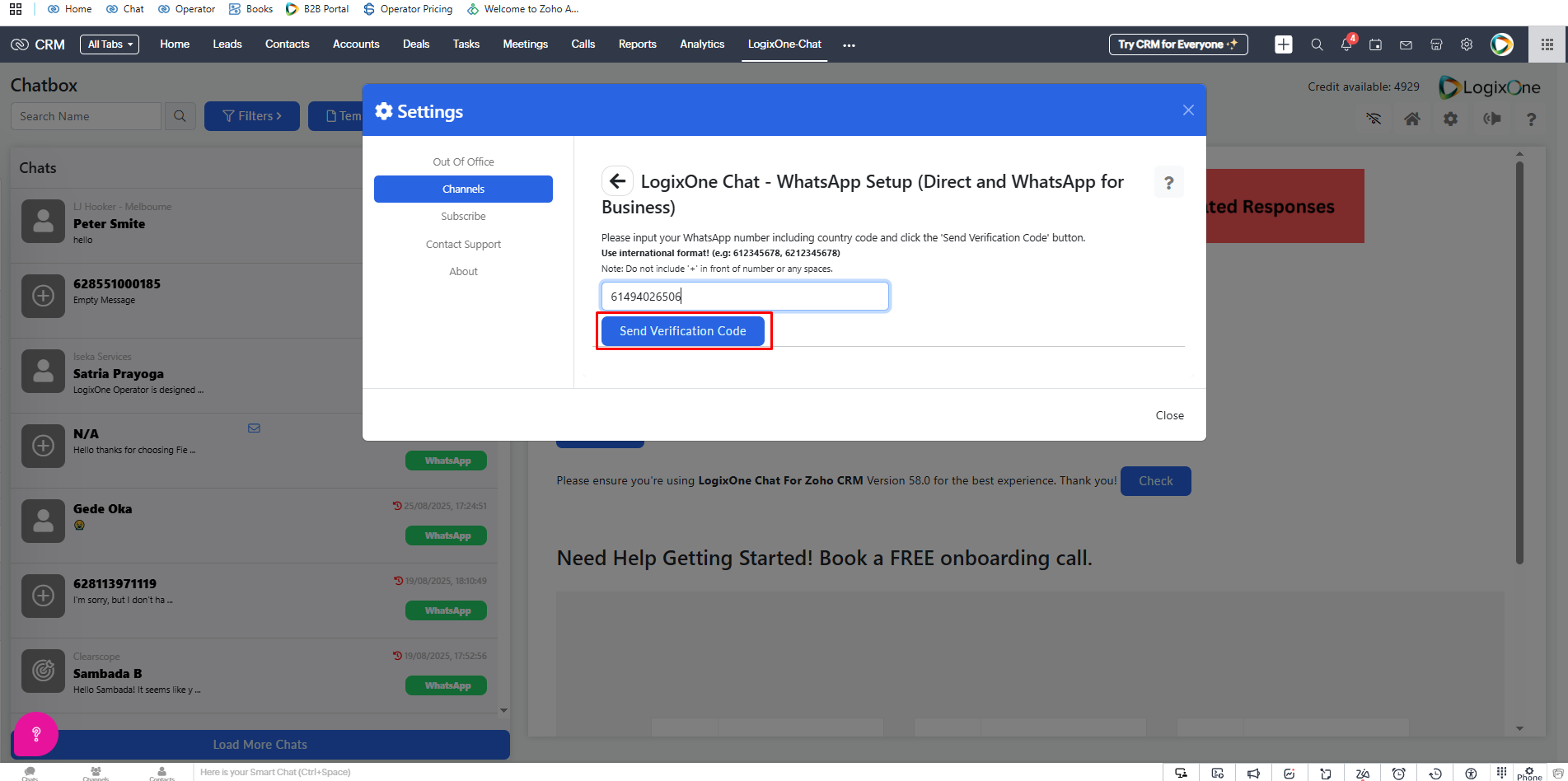Open recent items history icon in bottom bar
Viewport: 1568px width, 781px height.
(1435, 773)
